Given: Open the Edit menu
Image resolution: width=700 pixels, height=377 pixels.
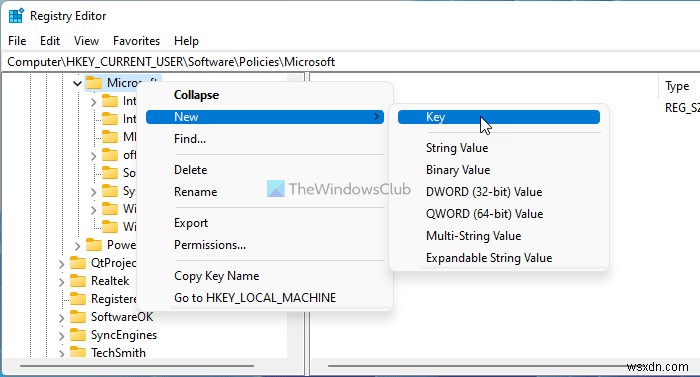Looking at the screenshot, I should pos(50,41).
